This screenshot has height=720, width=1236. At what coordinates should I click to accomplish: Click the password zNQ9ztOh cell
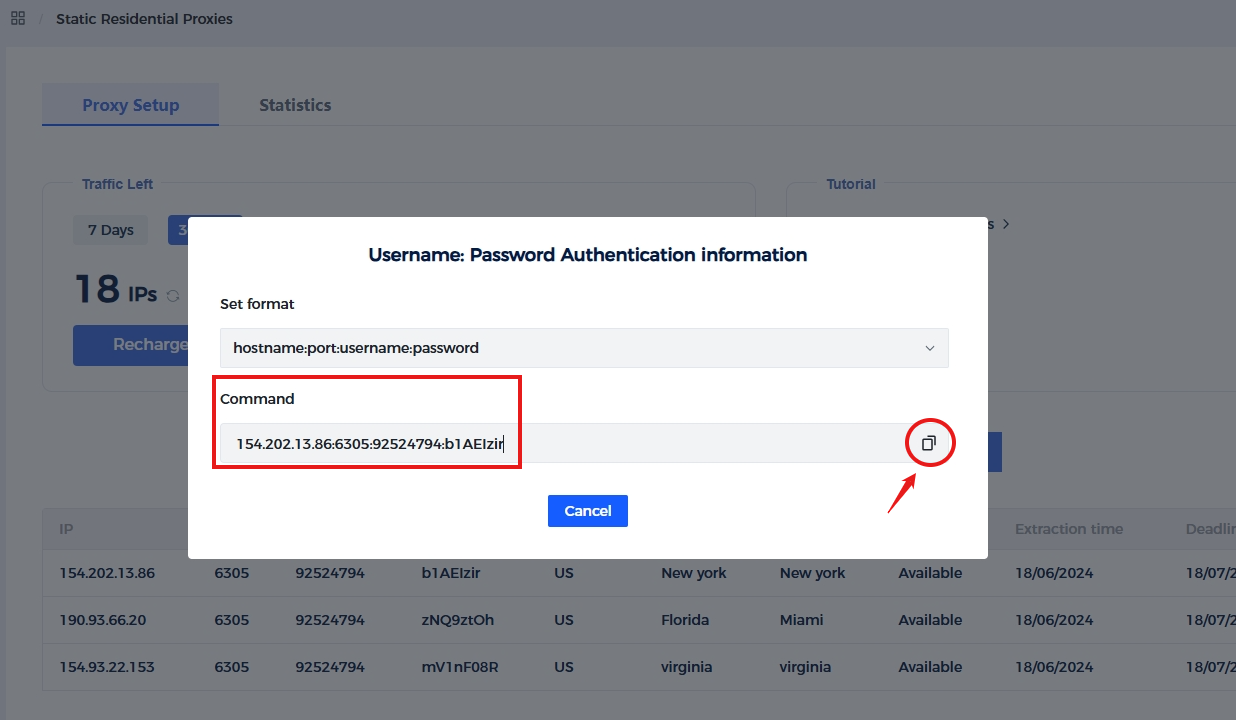(457, 620)
